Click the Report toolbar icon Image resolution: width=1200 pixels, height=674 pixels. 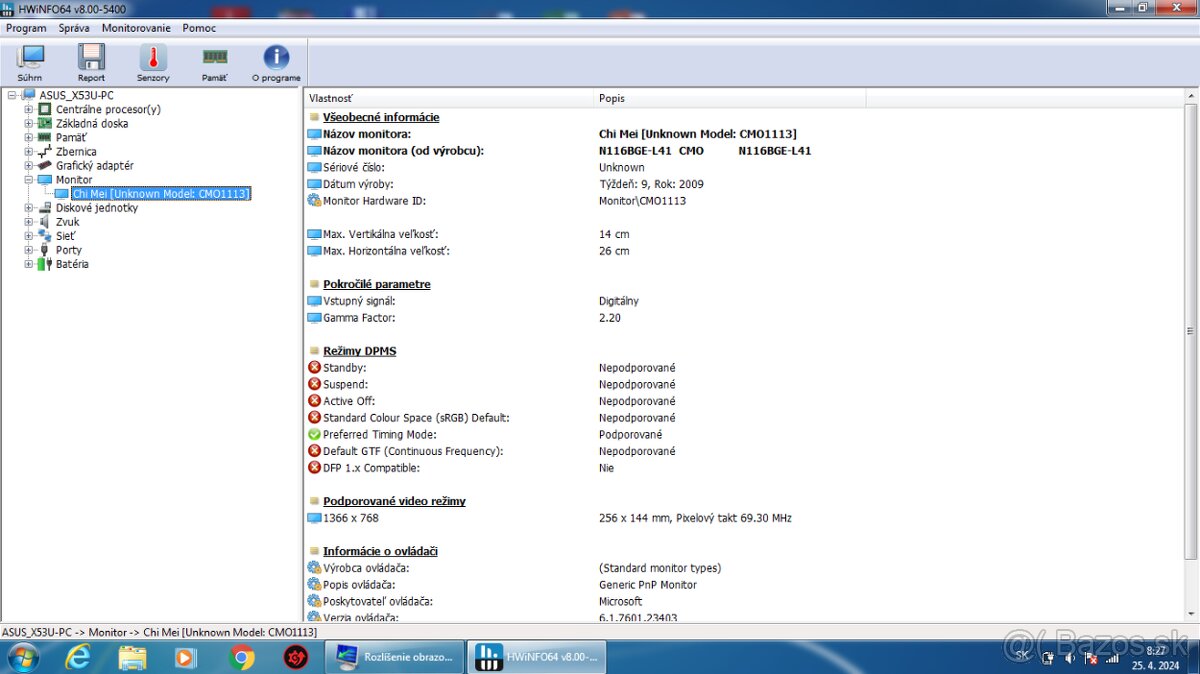(x=91, y=60)
